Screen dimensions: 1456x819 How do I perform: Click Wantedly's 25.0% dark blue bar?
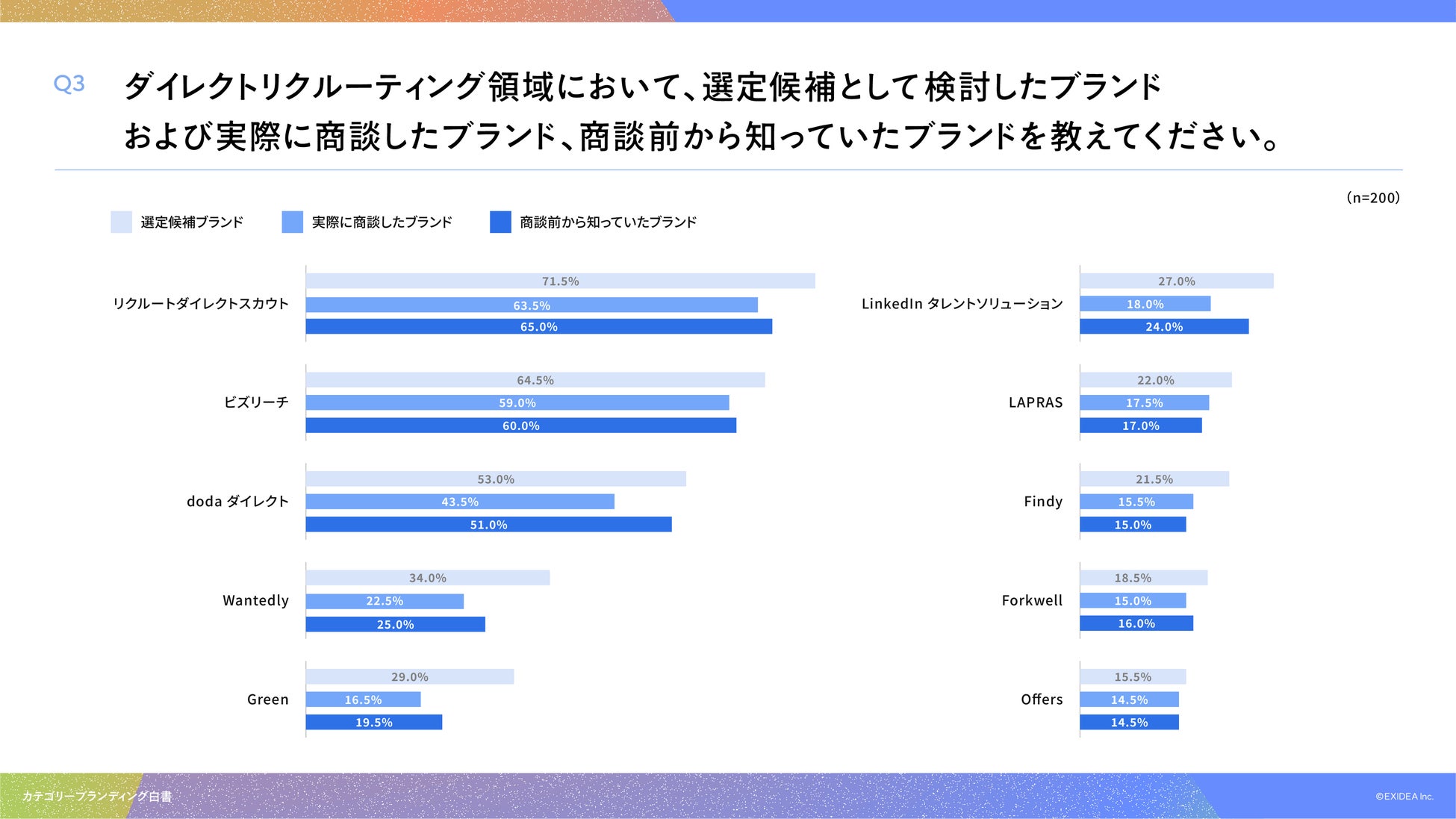(x=395, y=624)
